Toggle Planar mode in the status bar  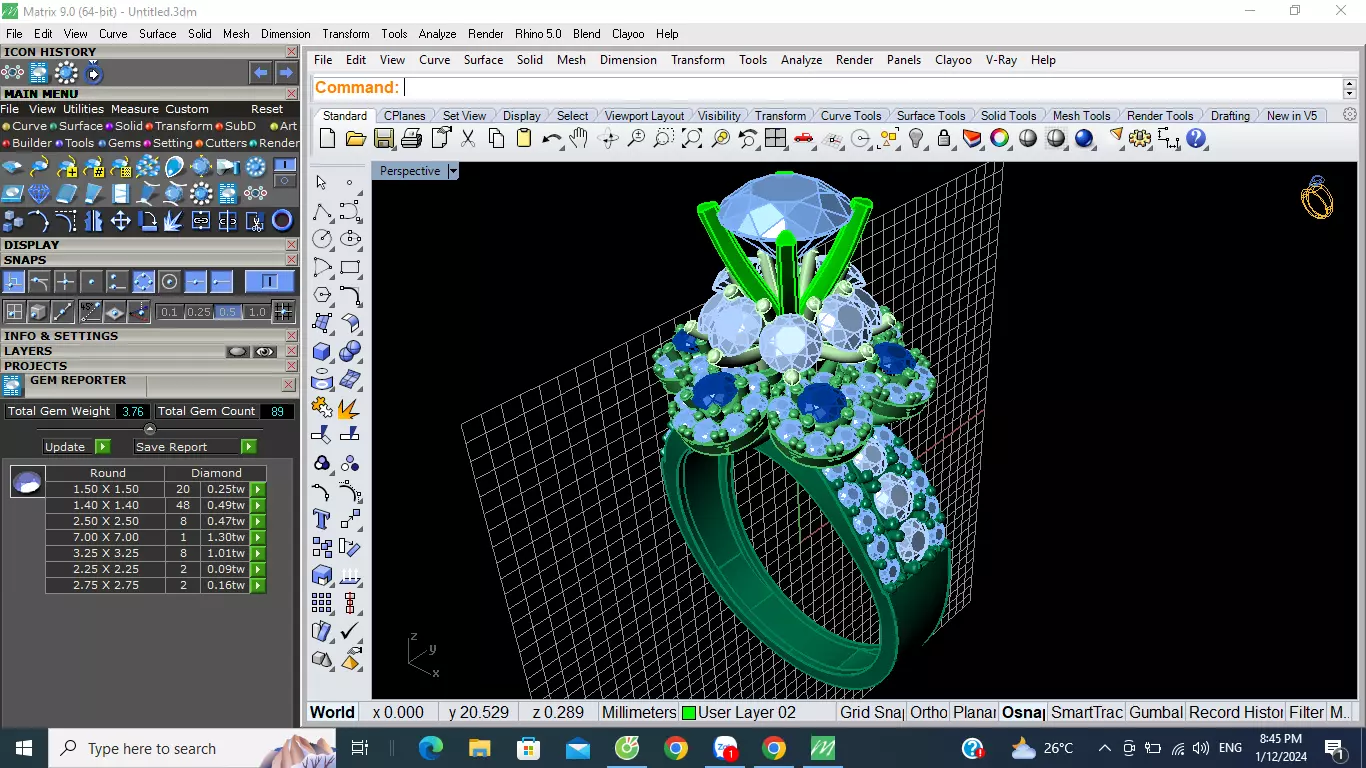(974, 712)
